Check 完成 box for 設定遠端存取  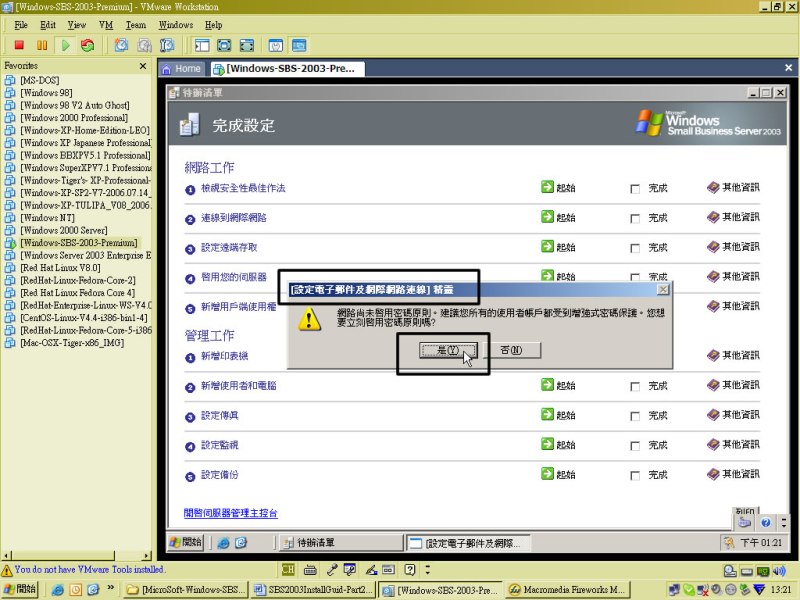click(x=635, y=248)
